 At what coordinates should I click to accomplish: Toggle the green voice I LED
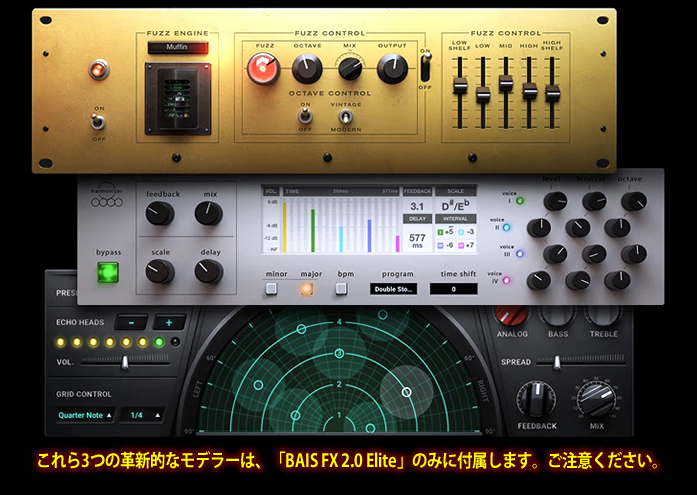click(519, 201)
